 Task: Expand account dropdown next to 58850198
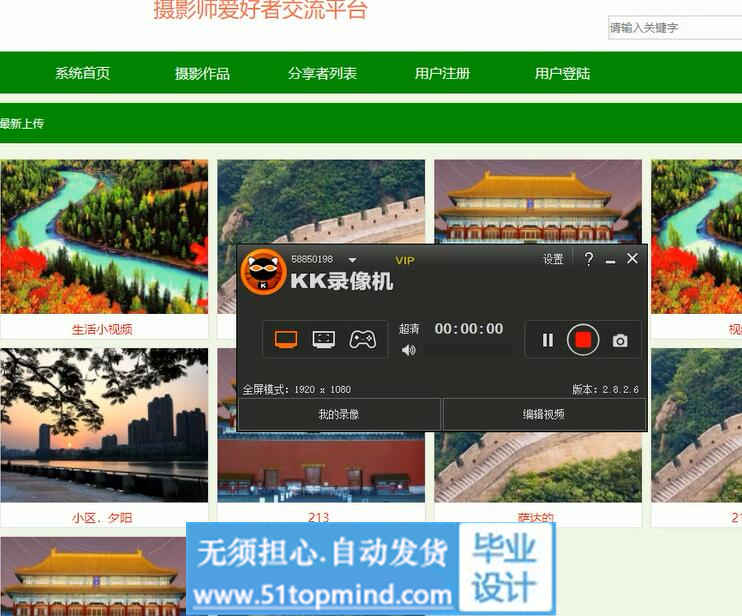click(353, 260)
